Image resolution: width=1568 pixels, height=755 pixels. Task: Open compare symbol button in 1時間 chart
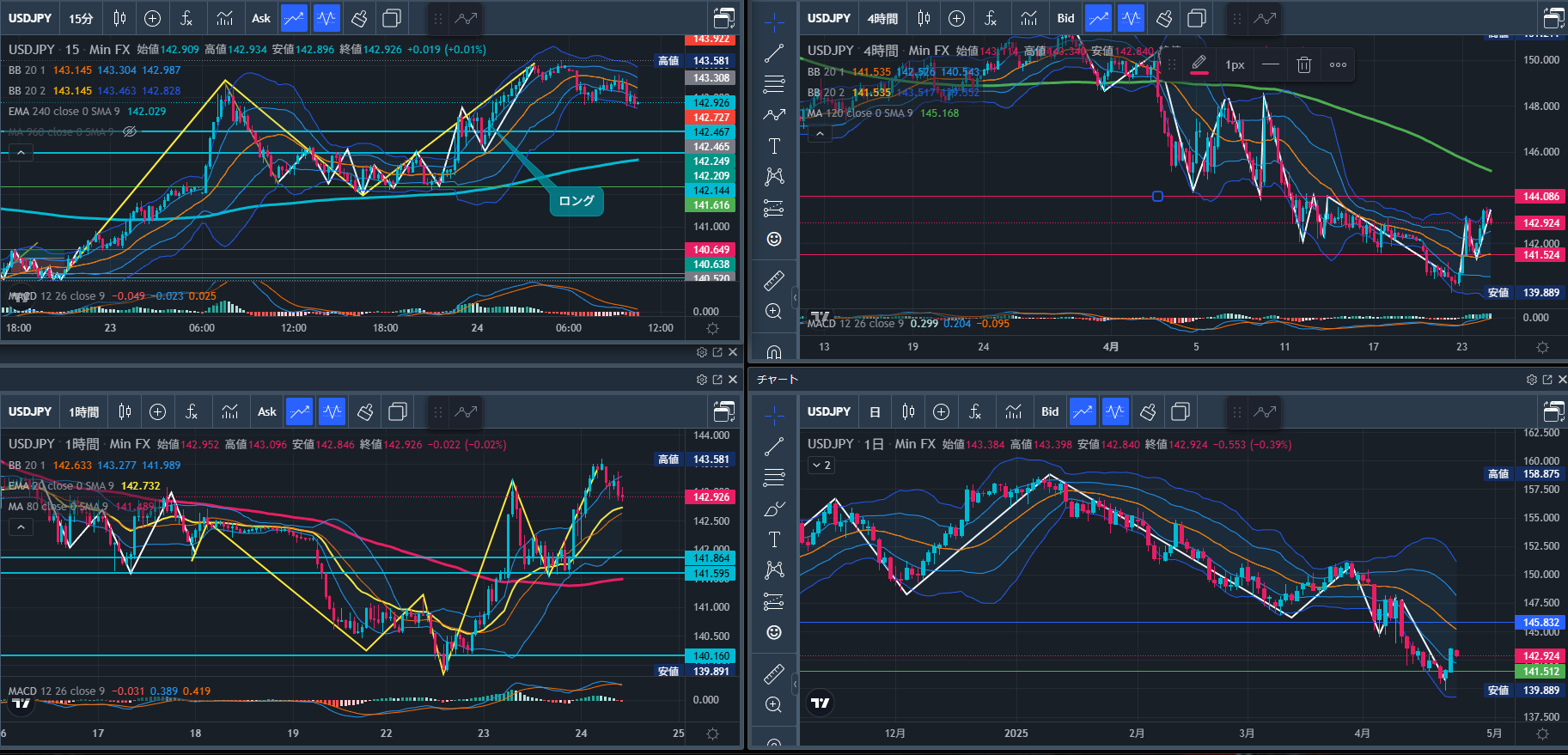(157, 411)
